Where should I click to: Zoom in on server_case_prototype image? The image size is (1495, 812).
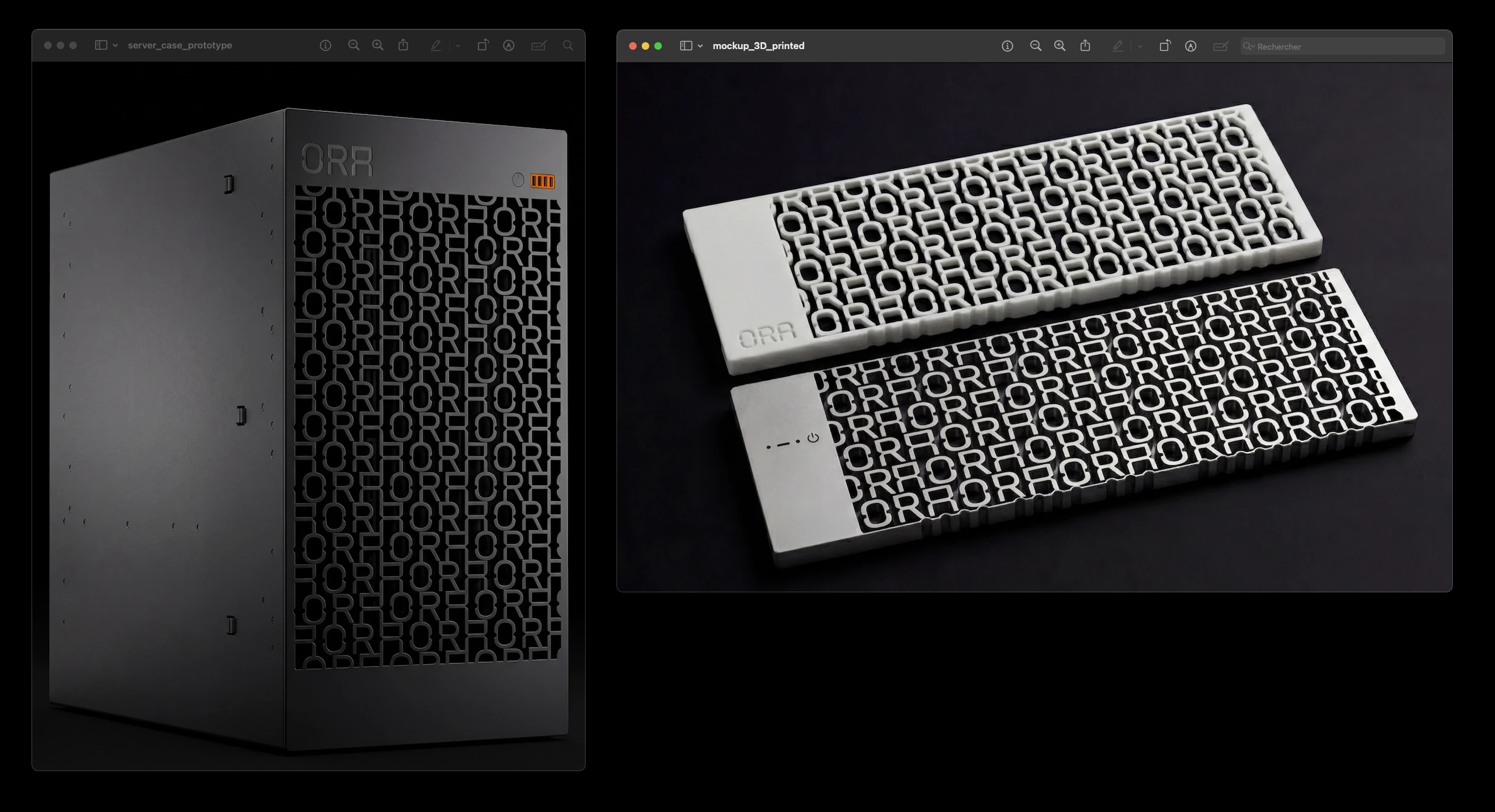(378, 45)
